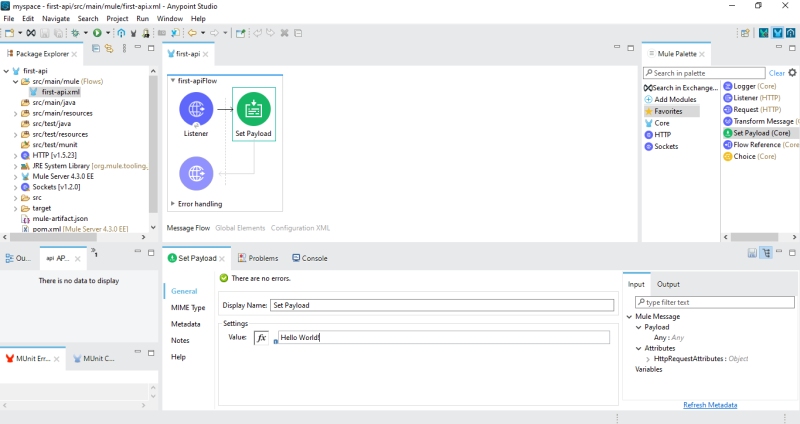Viewport: 800px width, 424px height.
Task: Open the Run menu
Action: pos(142,18)
